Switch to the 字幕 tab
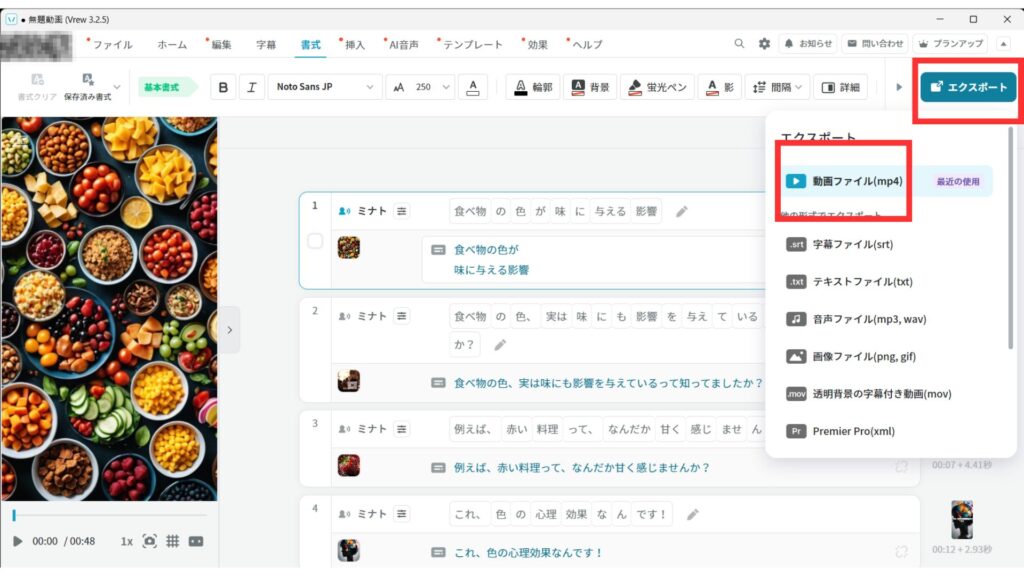The height and width of the screenshot is (576, 1024). pyautogui.click(x=266, y=45)
